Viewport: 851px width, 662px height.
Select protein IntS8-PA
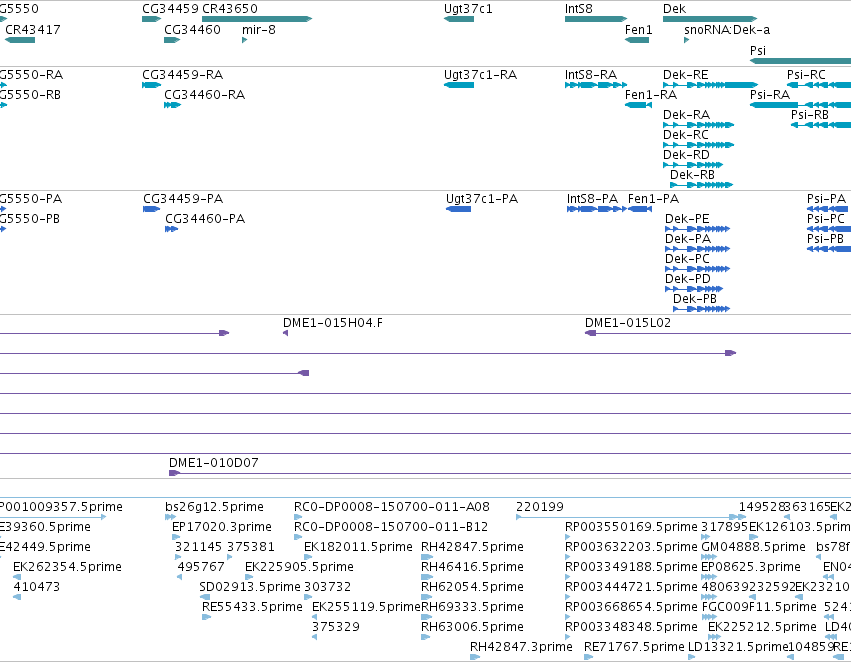tap(596, 209)
